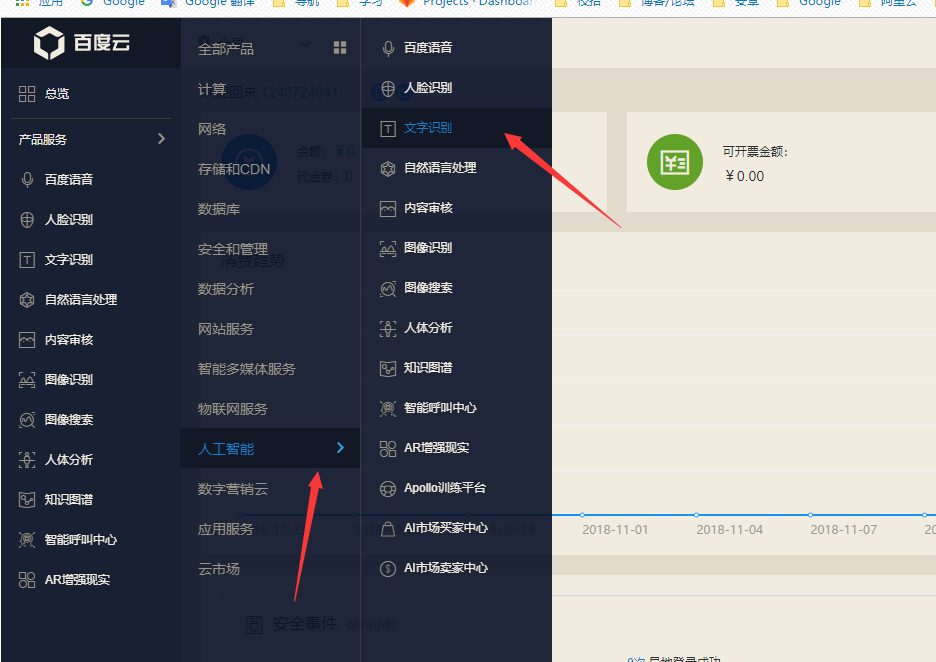The image size is (936, 662).
Task: Click the icon beside left sidebar 图像识别
Action: (27, 380)
